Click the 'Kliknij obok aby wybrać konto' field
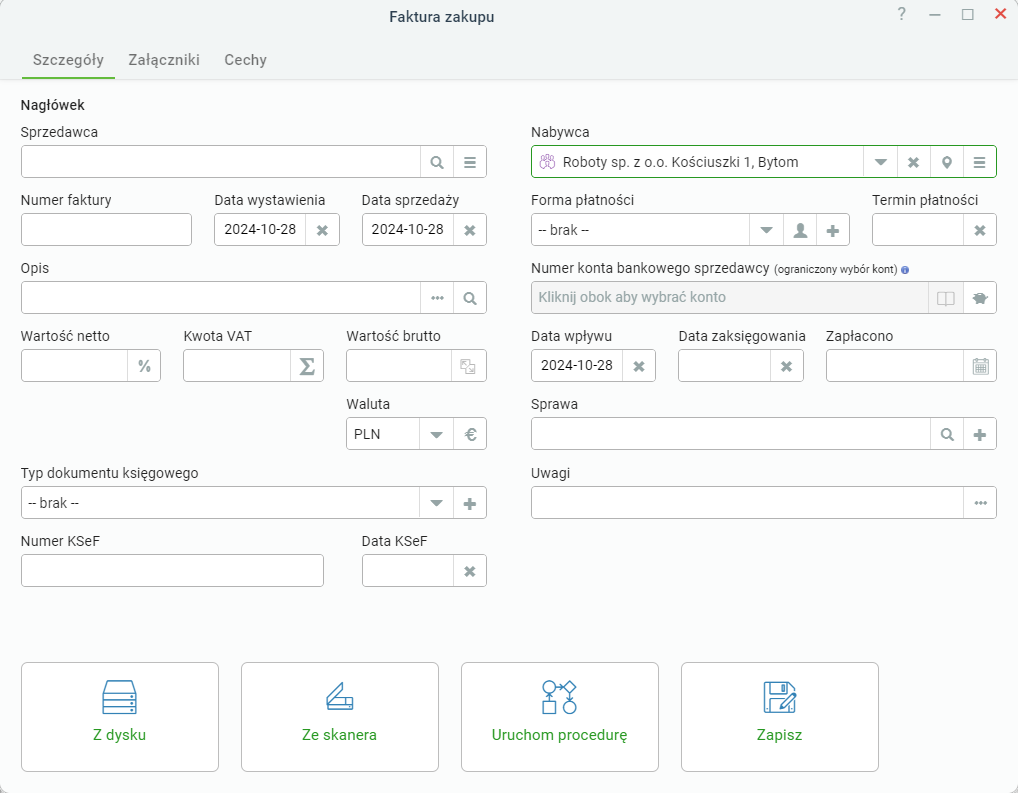1018x793 pixels. point(730,298)
